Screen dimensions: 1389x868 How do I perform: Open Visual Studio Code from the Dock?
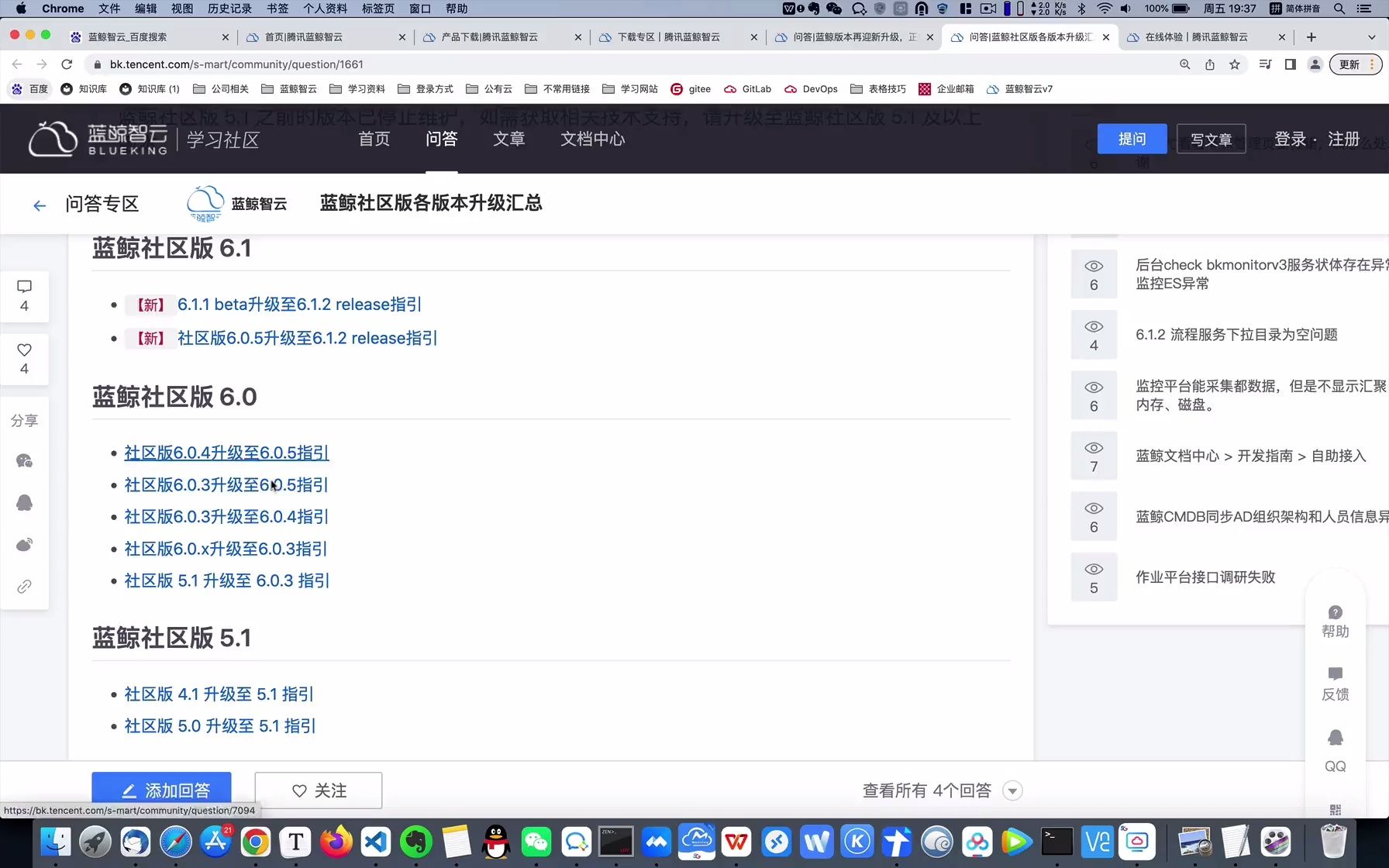(x=376, y=842)
